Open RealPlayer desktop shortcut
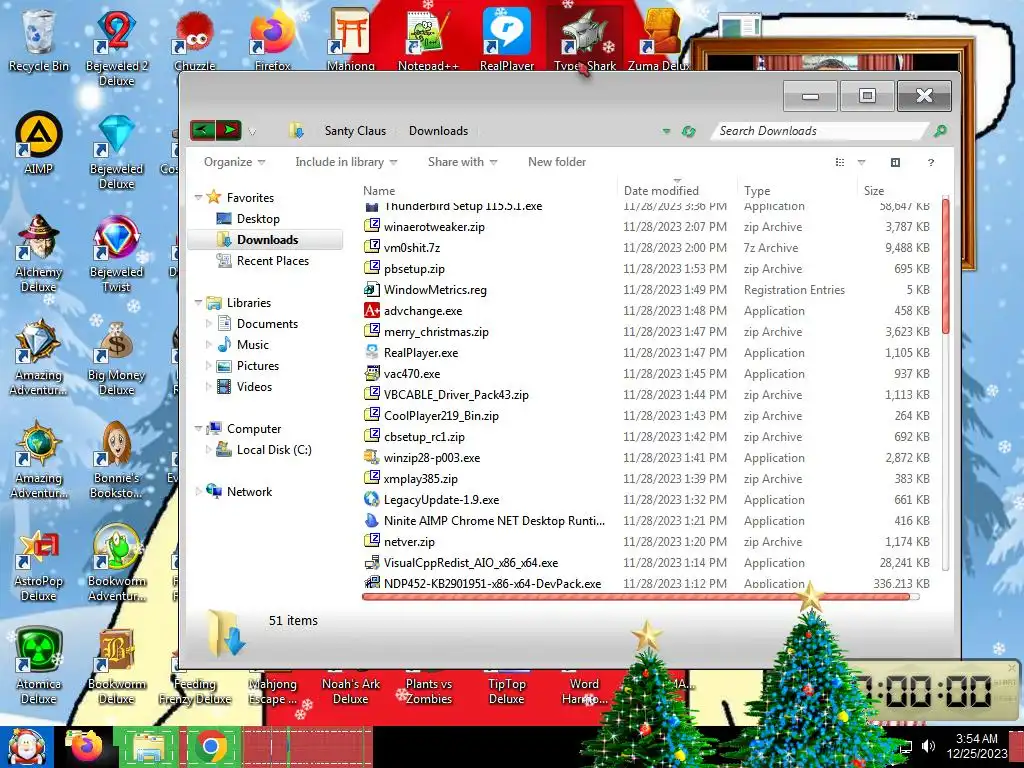The width and height of the screenshot is (1024, 768). (507, 40)
